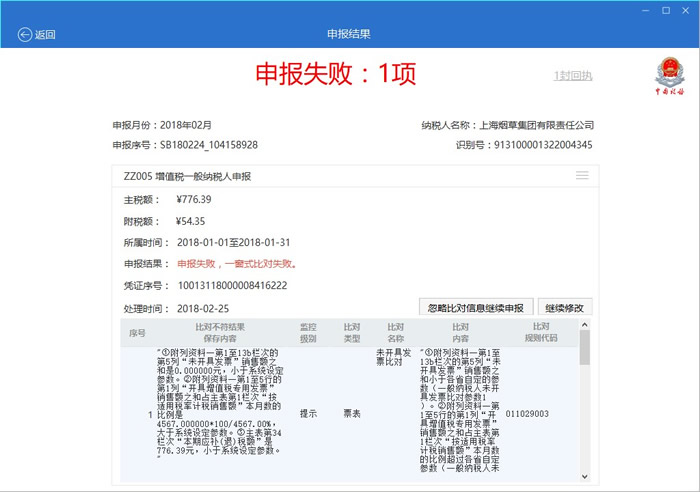Select the 比对类型 column header
The image size is (700, 492).
[352, 333]
